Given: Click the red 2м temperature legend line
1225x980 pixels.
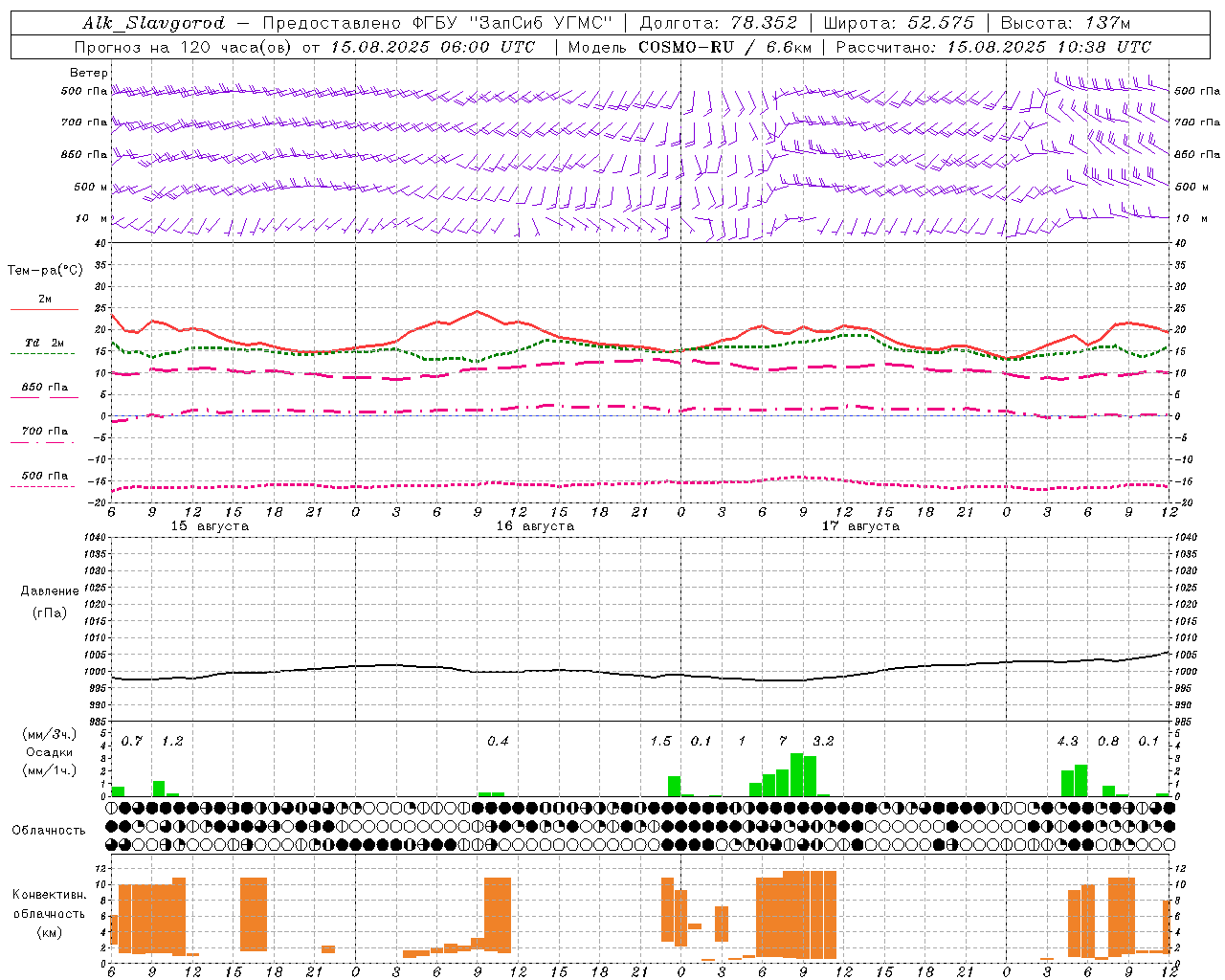Looking at the screenshot, I should pos(44,310).
